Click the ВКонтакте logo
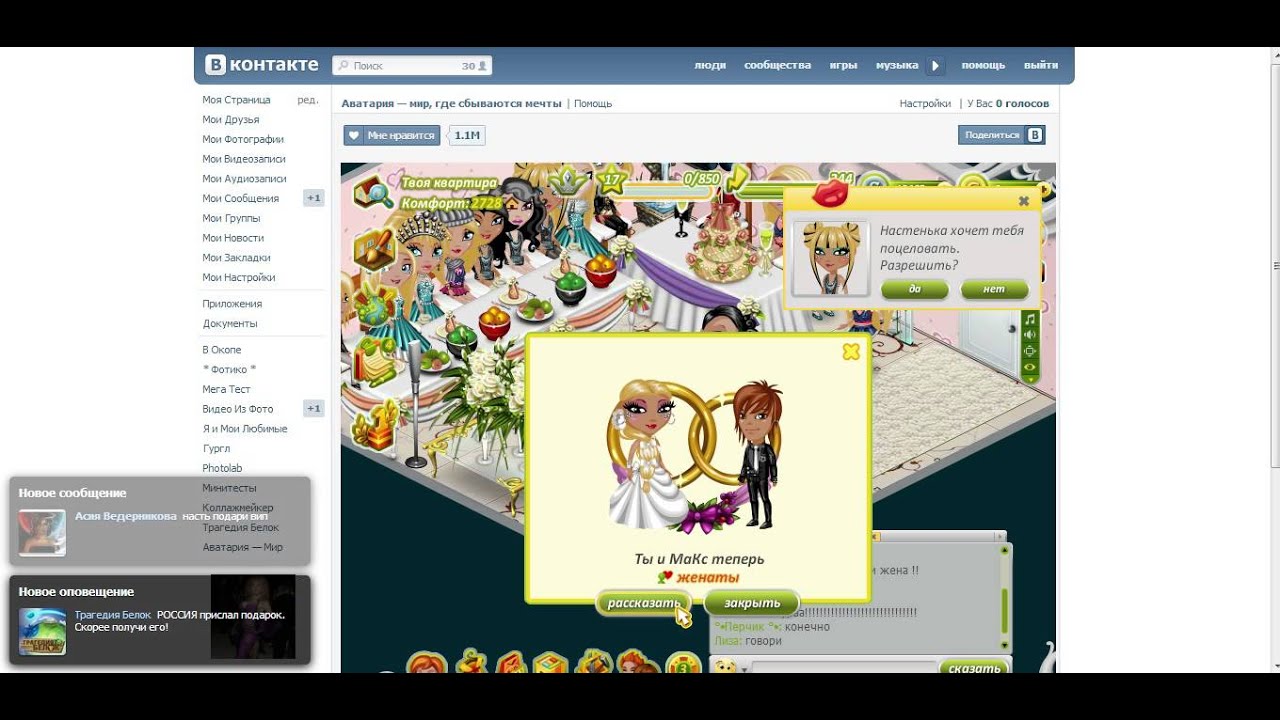The image size is (1280, 720). [262, 65]
